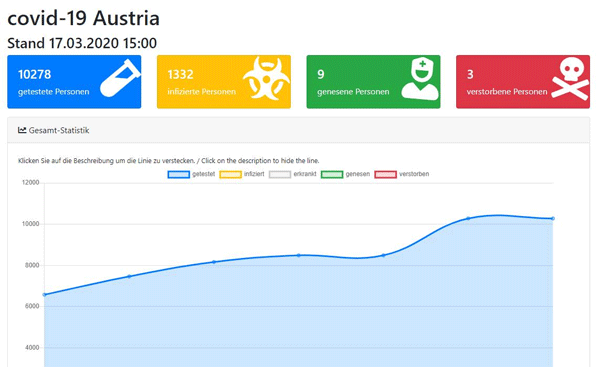Click the biohazard icon in yellow card
Viewport: 600px width, 367px height.
pyautogui.click(x=266, y=78)
